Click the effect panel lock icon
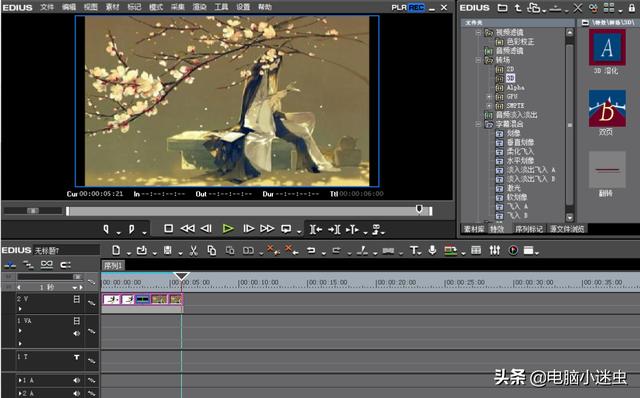The image size is (640, 398). tap(632, 8)
